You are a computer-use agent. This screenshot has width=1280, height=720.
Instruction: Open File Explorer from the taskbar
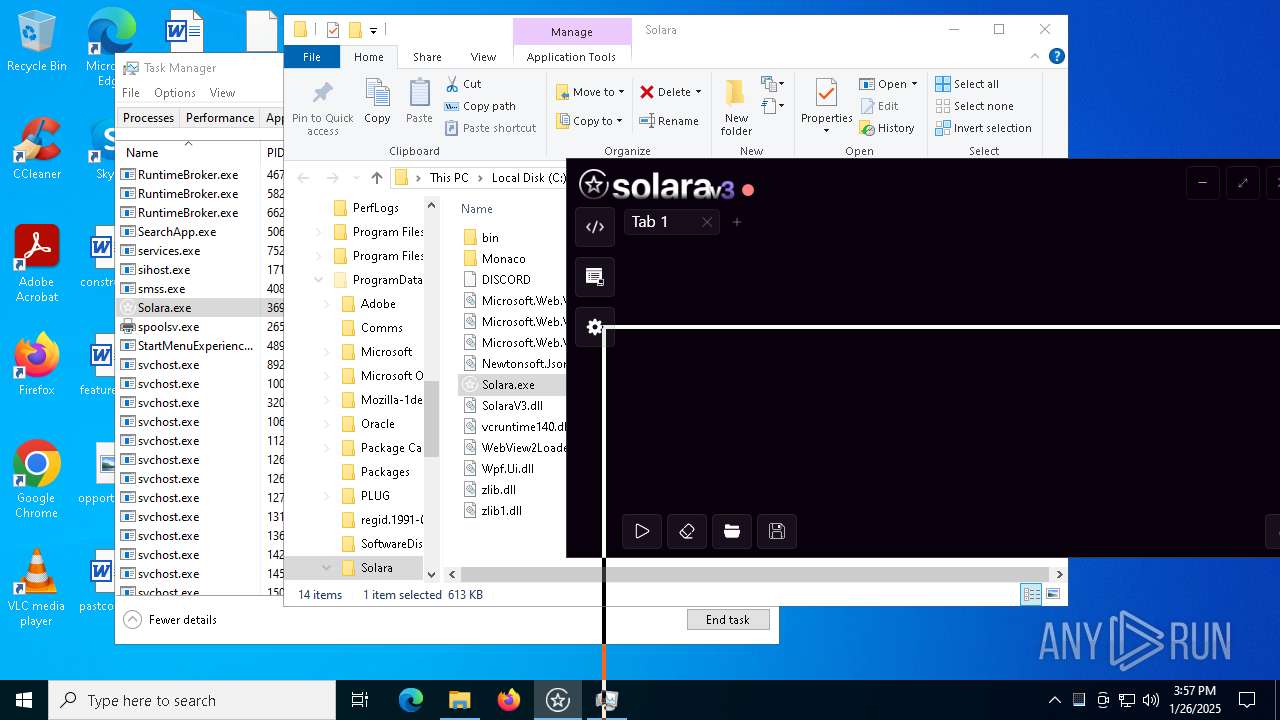coord(460,700)
